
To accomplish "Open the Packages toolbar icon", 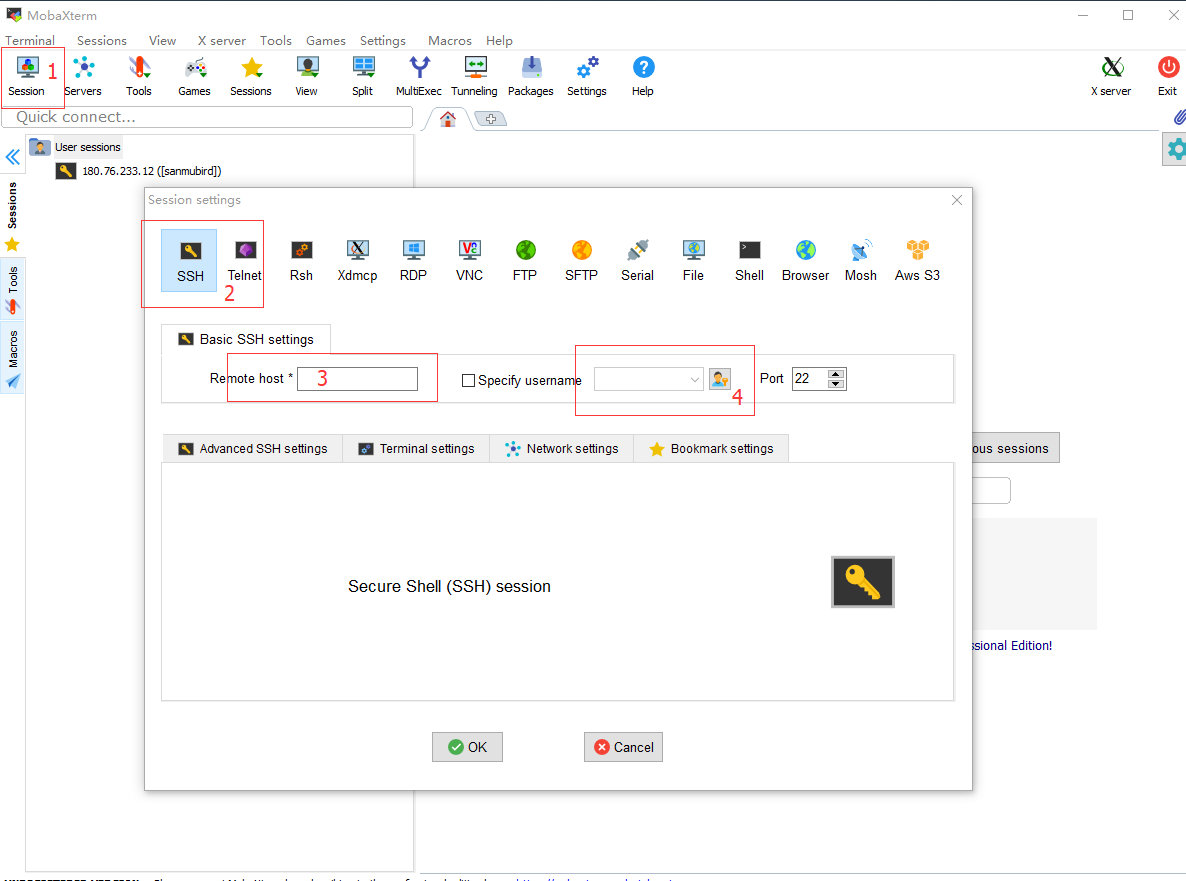I will [x=531, y=76].
